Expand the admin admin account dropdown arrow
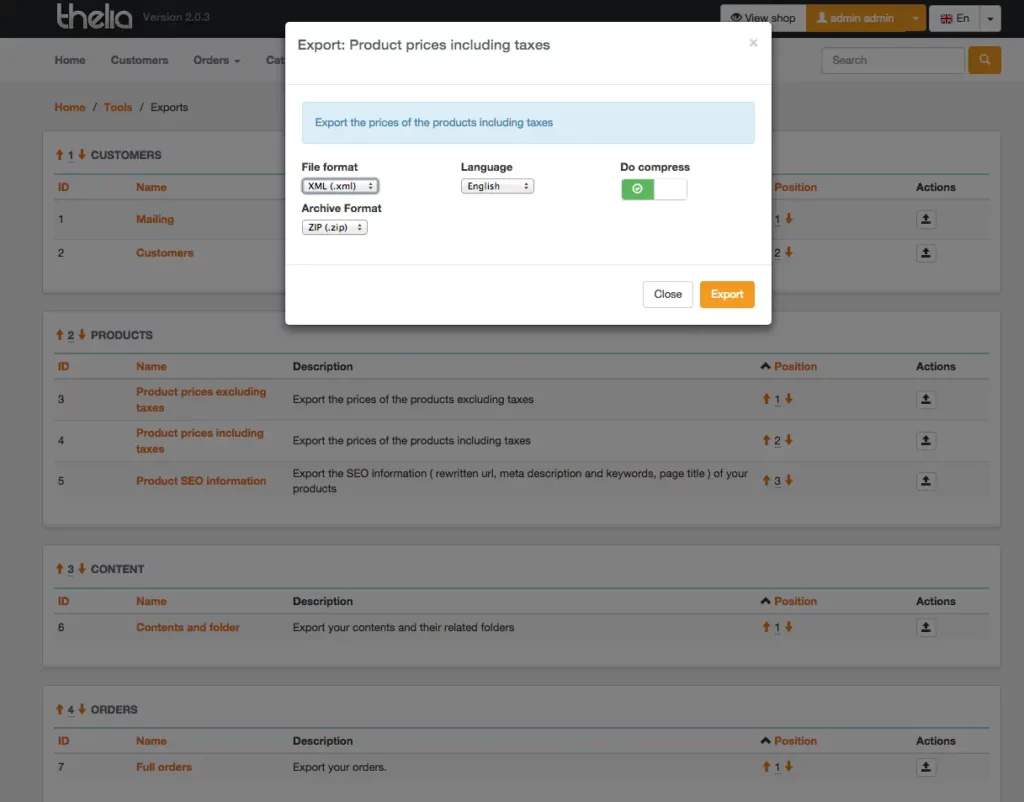 [915, 18]
